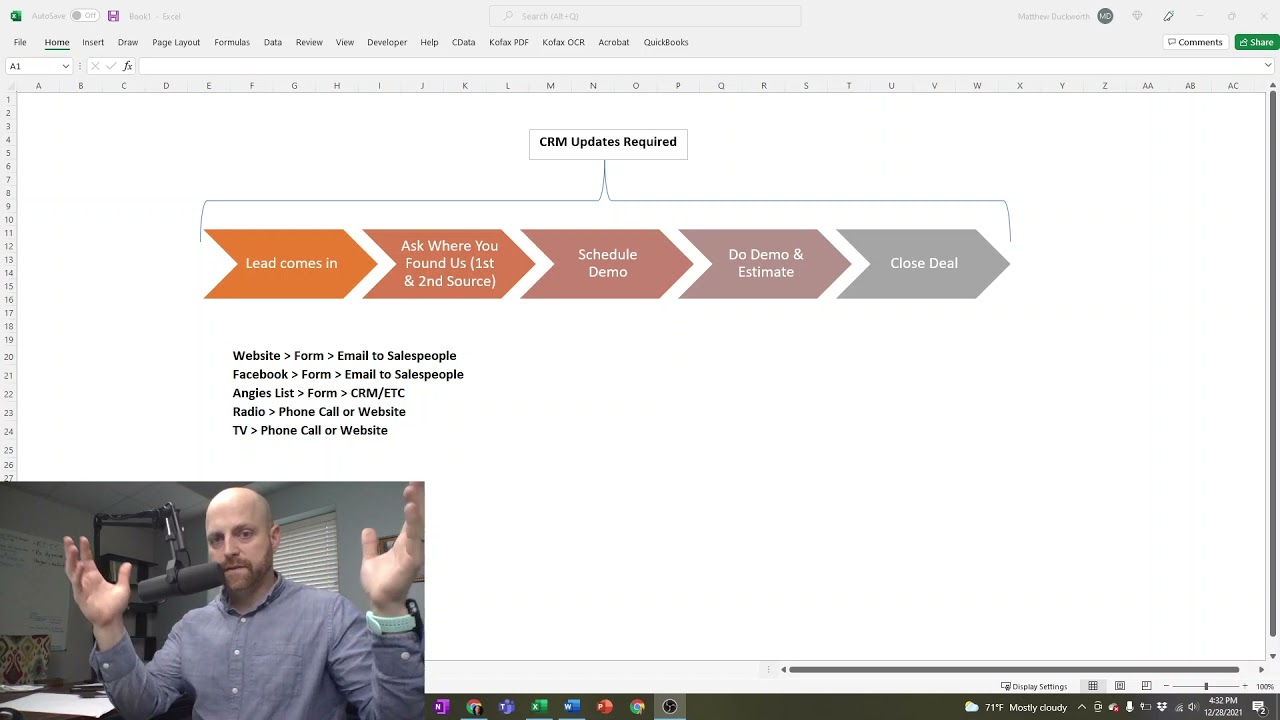Click the Insert Function fx icon
The height and width of the screenshot is (720, 1280).
127,66
